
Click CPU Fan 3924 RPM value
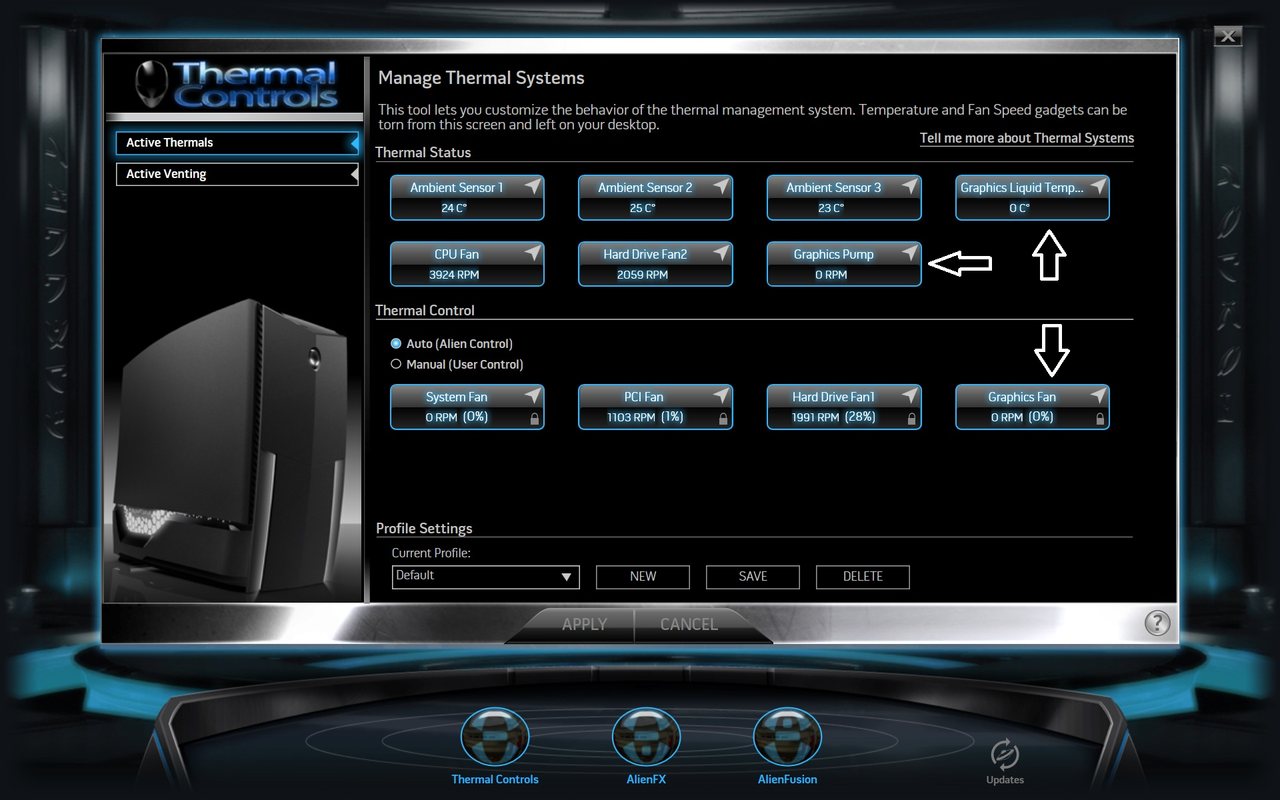click(456, 275)
